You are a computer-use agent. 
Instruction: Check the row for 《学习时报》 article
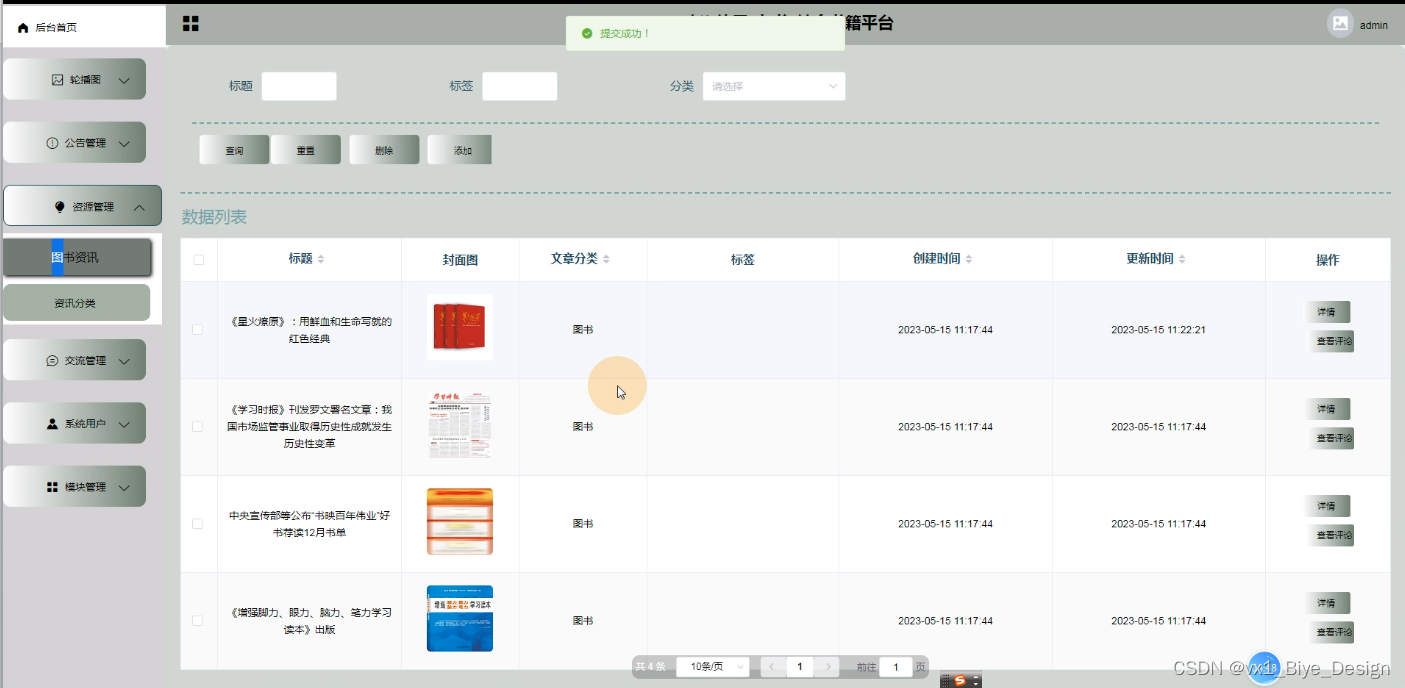(x=198, y=427)
